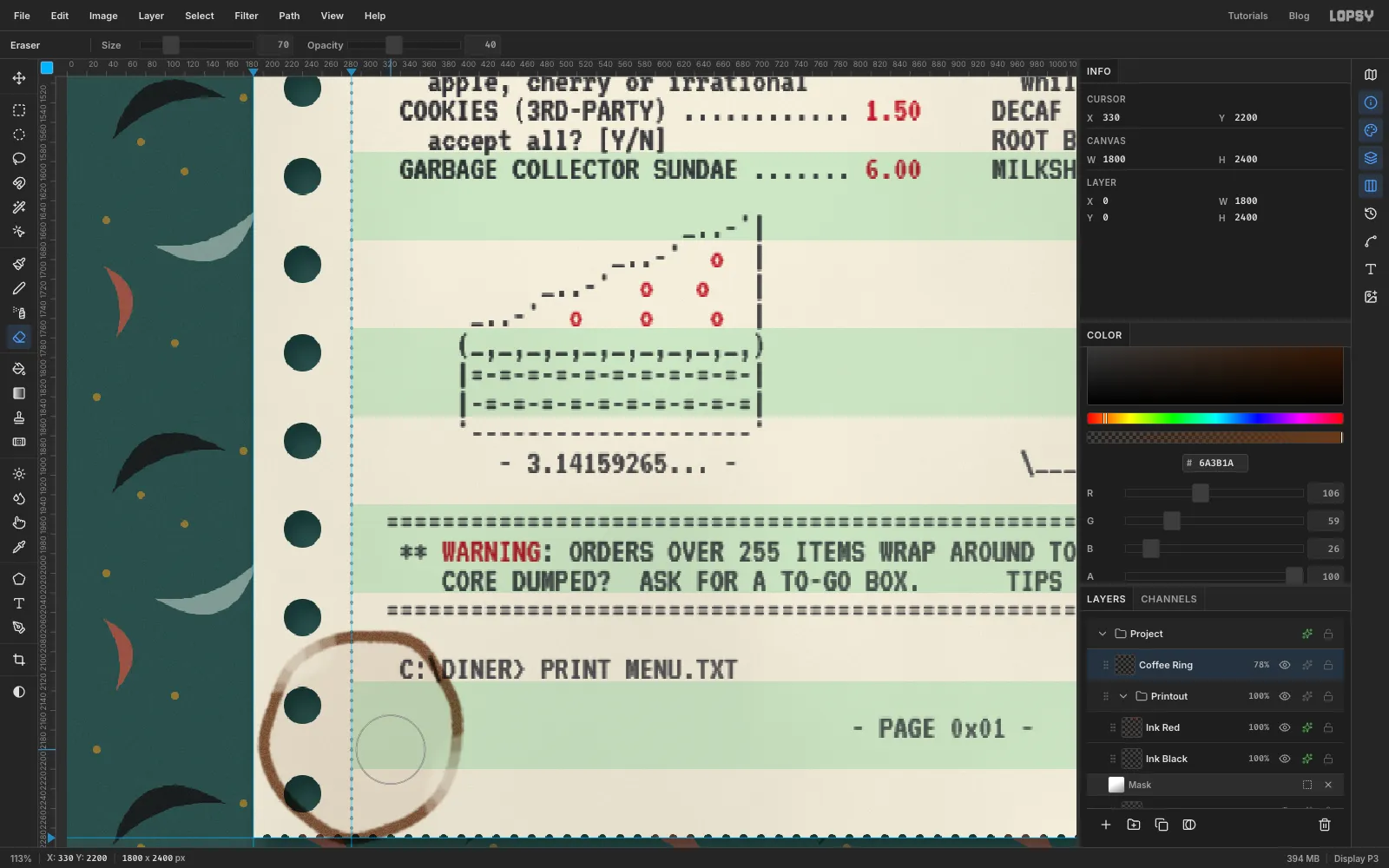Switch to the Channels tab

(x=1168, y=599)
